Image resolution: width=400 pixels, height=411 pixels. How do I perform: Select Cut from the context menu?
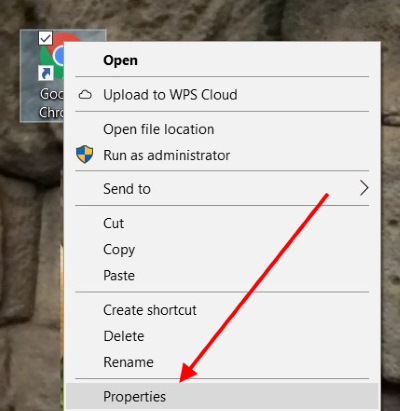(222, 223)
